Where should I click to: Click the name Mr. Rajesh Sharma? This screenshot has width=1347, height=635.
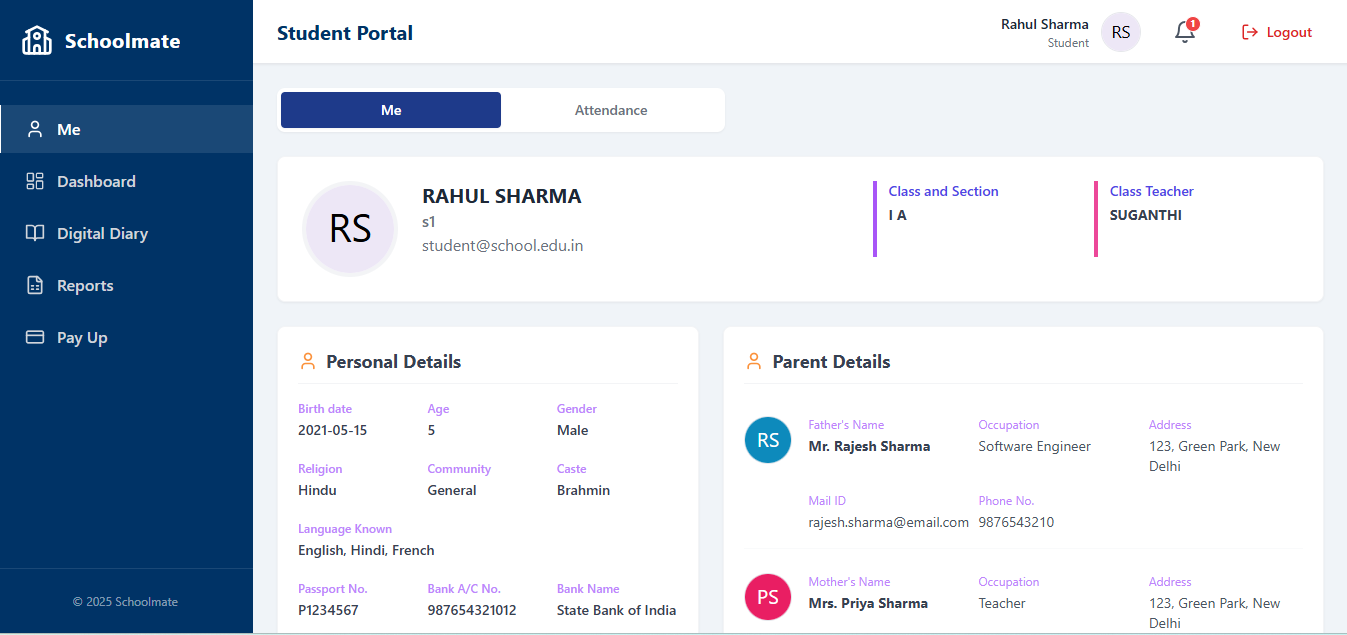(x=869, y=446)
